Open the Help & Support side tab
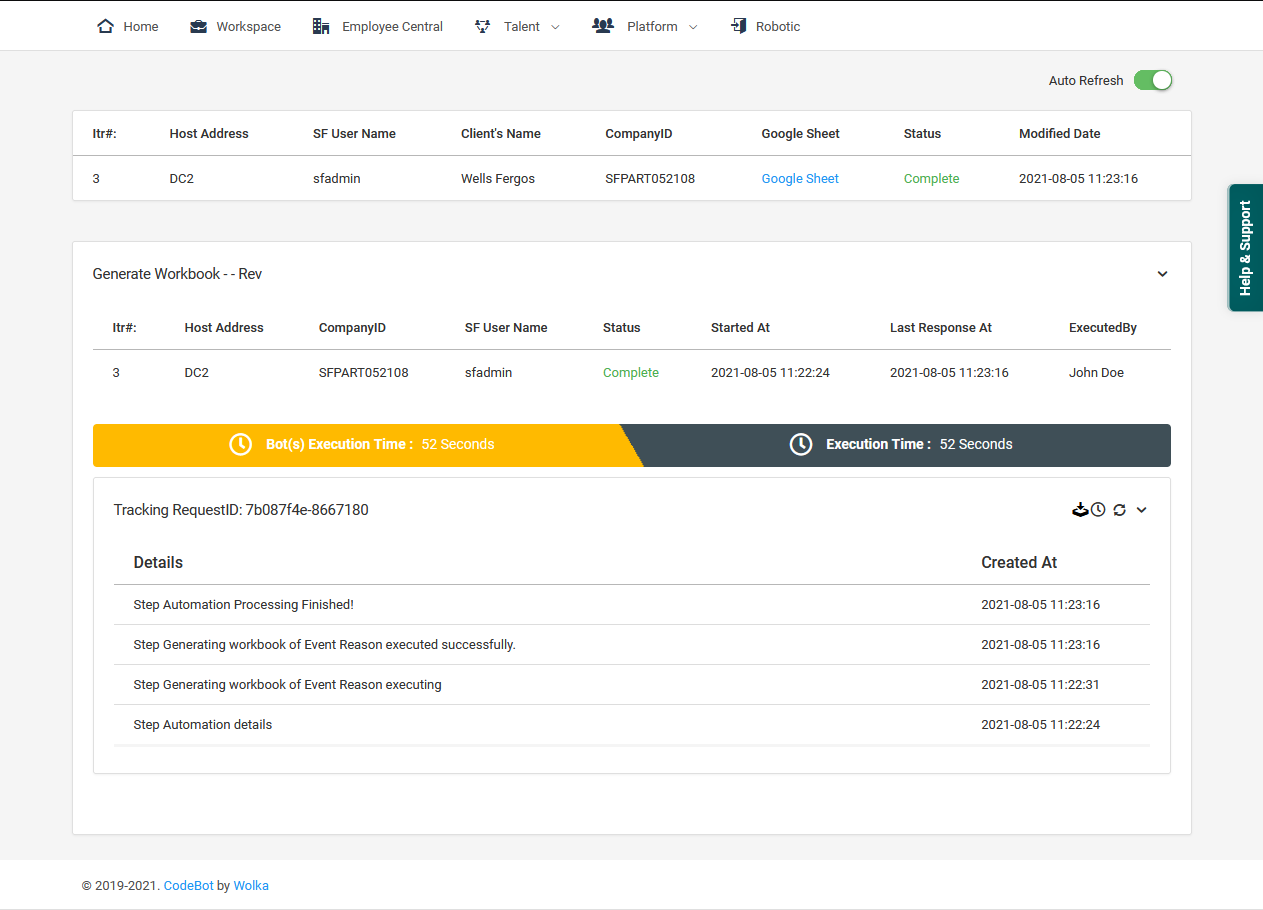Viewport: 1263px width, 910px height. 1245,247
